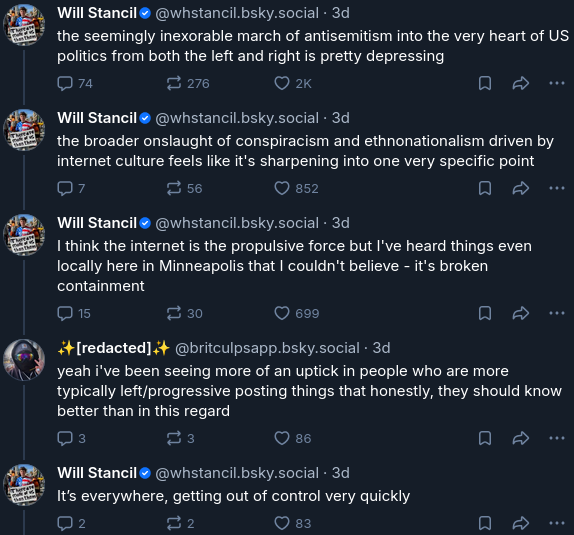This screenshot has height=535, width=574.
Task: Reply to the Minneapolis post with 15 replies
Action: click(74, 313)
